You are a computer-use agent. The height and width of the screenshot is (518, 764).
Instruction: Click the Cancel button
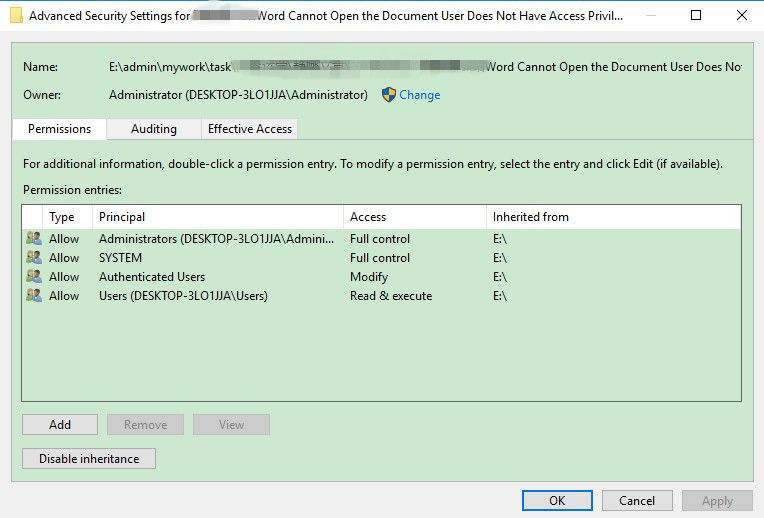637,500
